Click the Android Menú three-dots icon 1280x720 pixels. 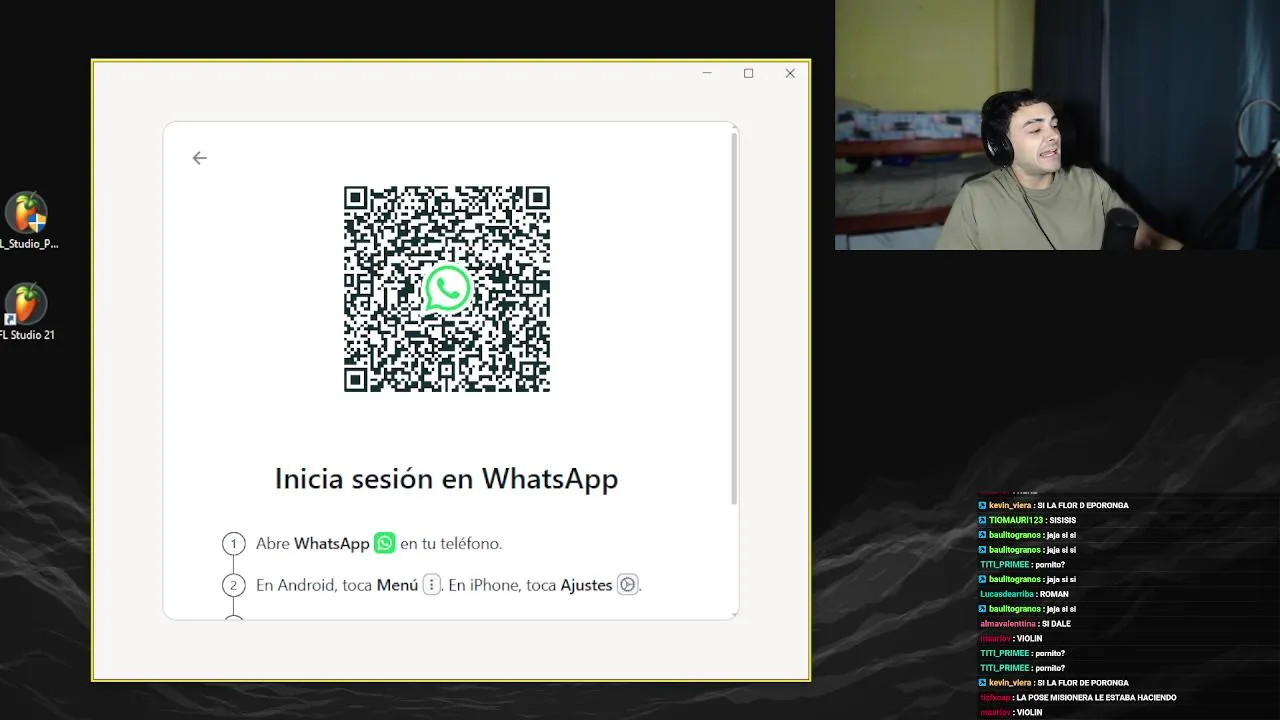432,585
